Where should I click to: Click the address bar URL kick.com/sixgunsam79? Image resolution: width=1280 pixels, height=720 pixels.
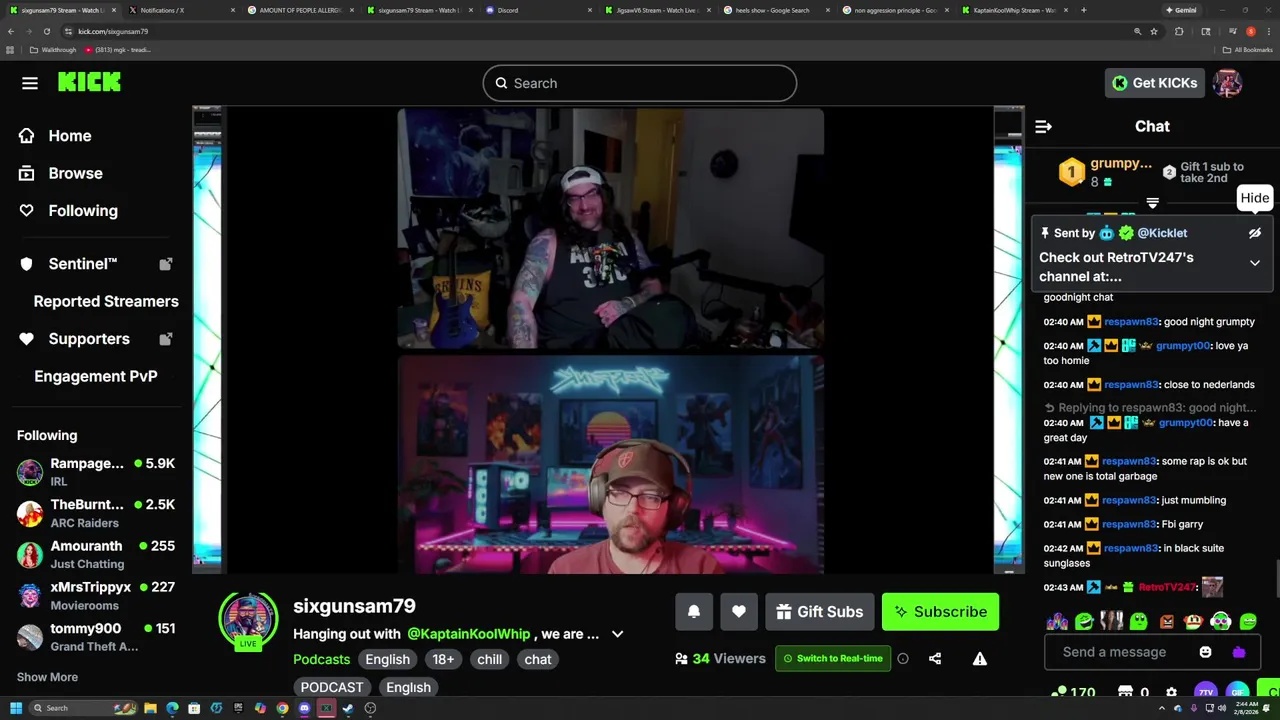tap(113, 31)
